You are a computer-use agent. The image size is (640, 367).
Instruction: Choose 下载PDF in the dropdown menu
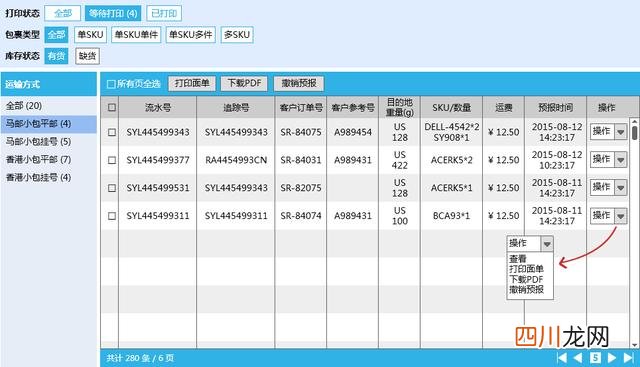pyautogui.click(x=526, y=280)
